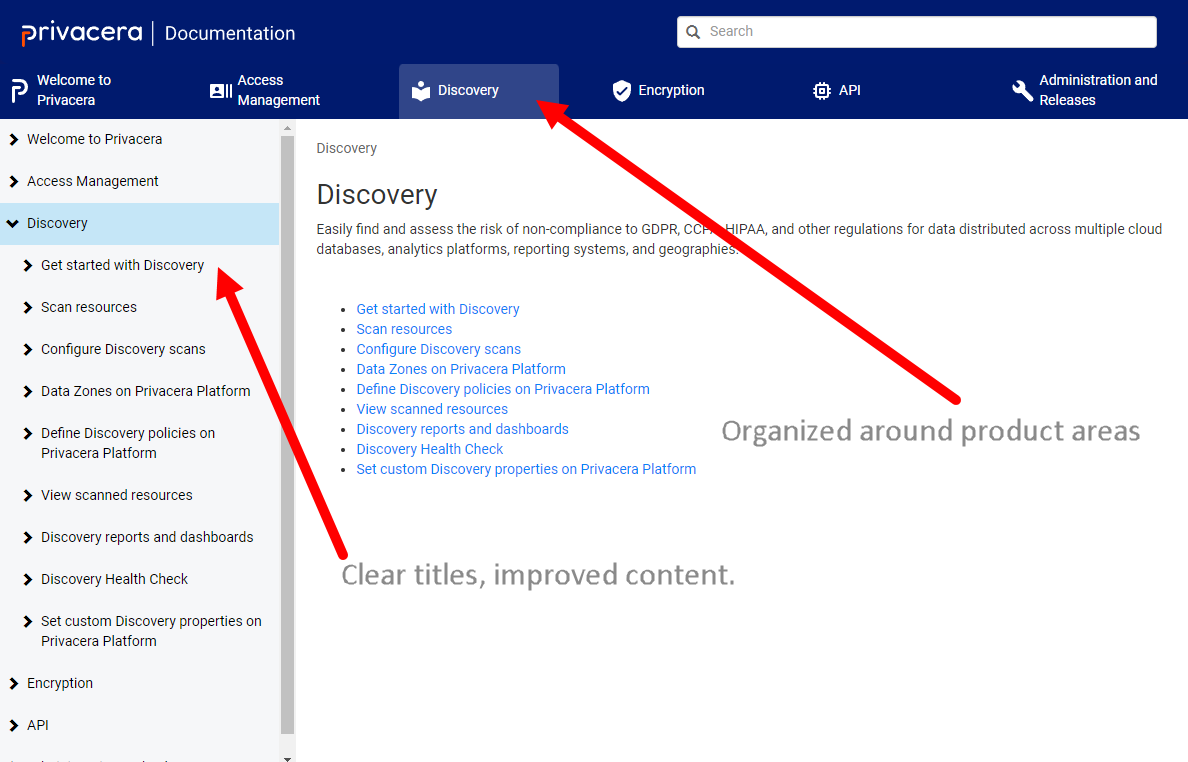The image size is (1188, 762).
Task: Click the sidebar scrollbar down arrow
Action: click(x=288, y=757)
